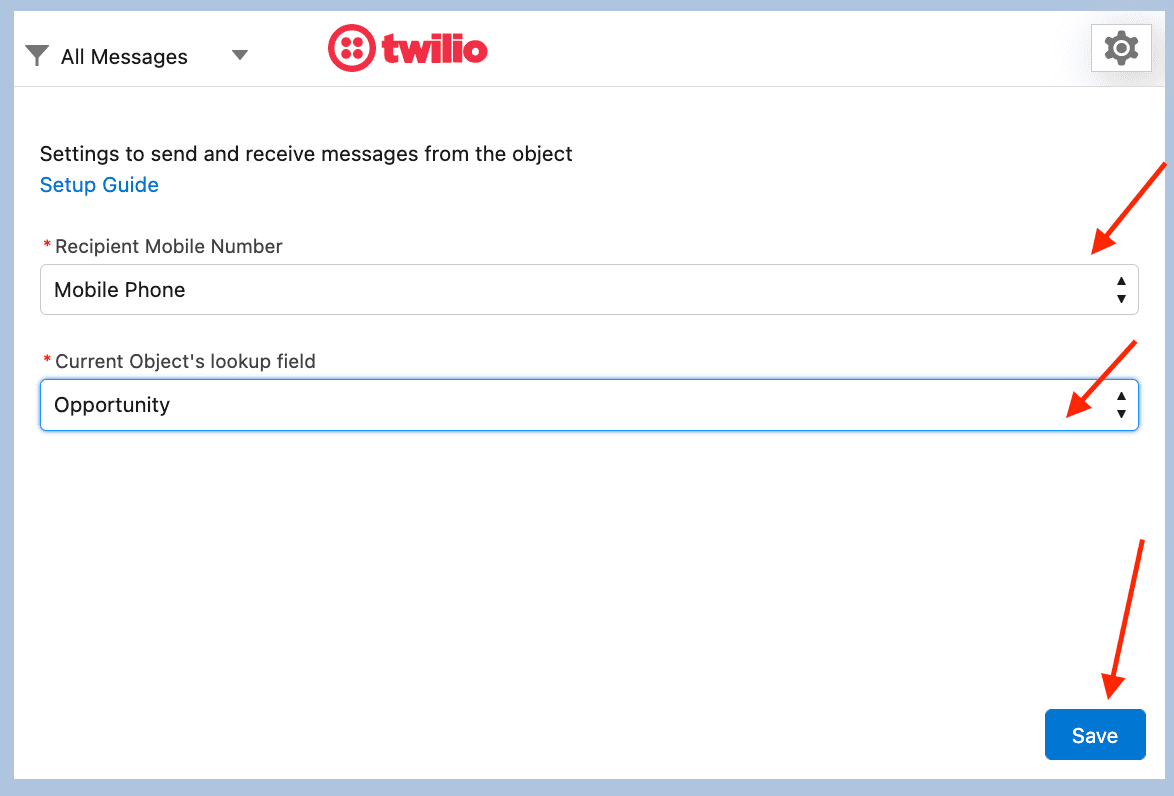This screenshot has width=1174, height=796.
Task: Click the Opportunity dropdown stepper arrows
Action: point(1121,405)
